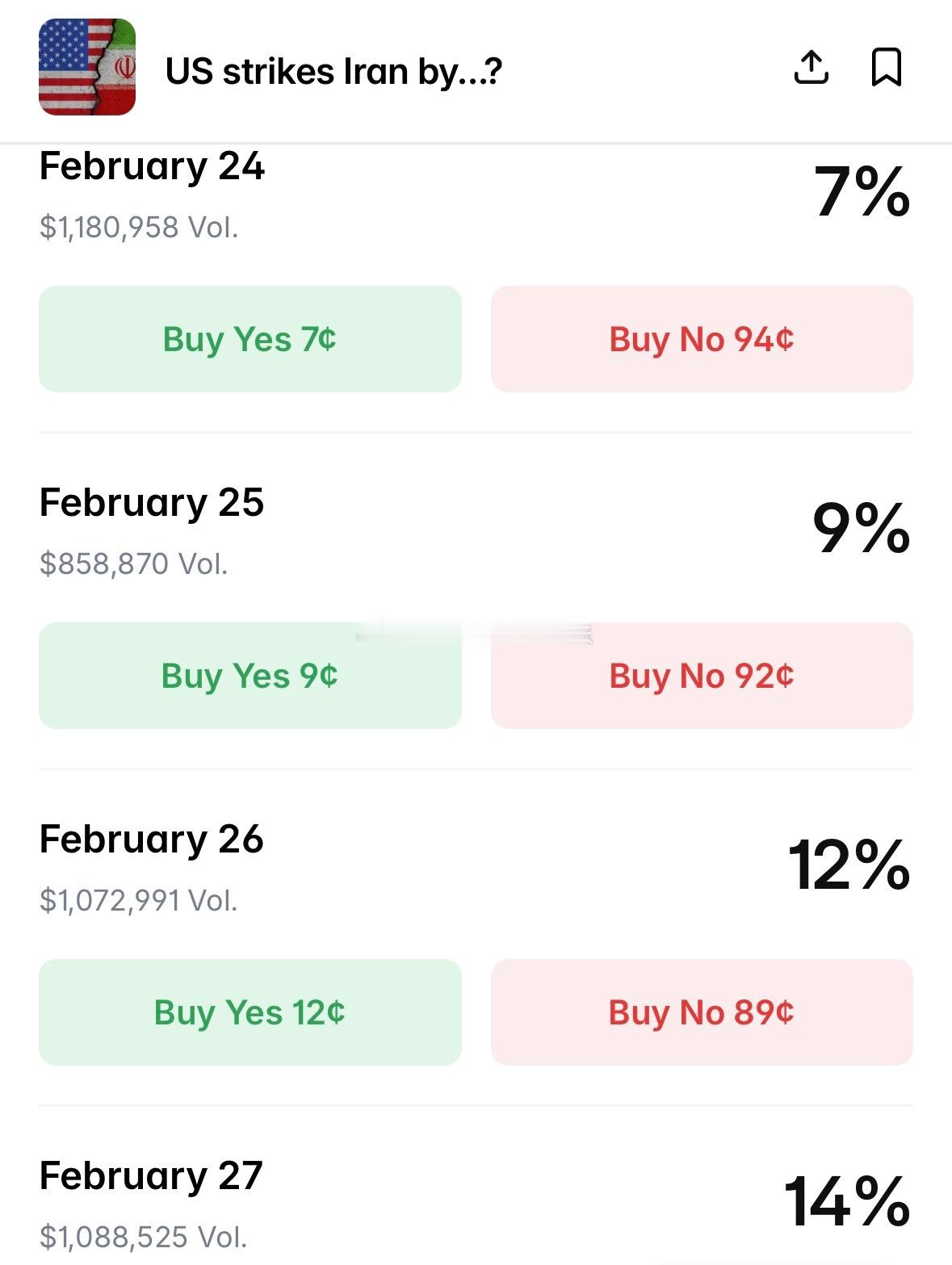952x1265 pixels.
Task: Select Buy No 92¢ for February 25
Action: pos(702,676)
